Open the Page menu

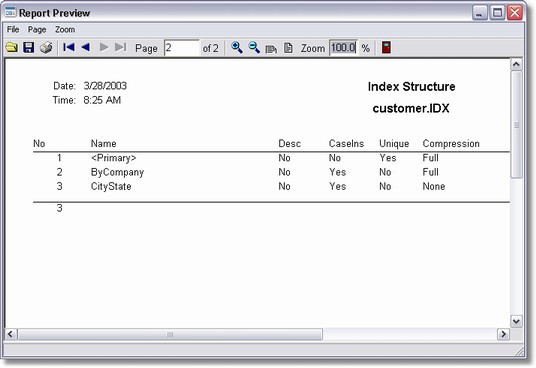37,30
